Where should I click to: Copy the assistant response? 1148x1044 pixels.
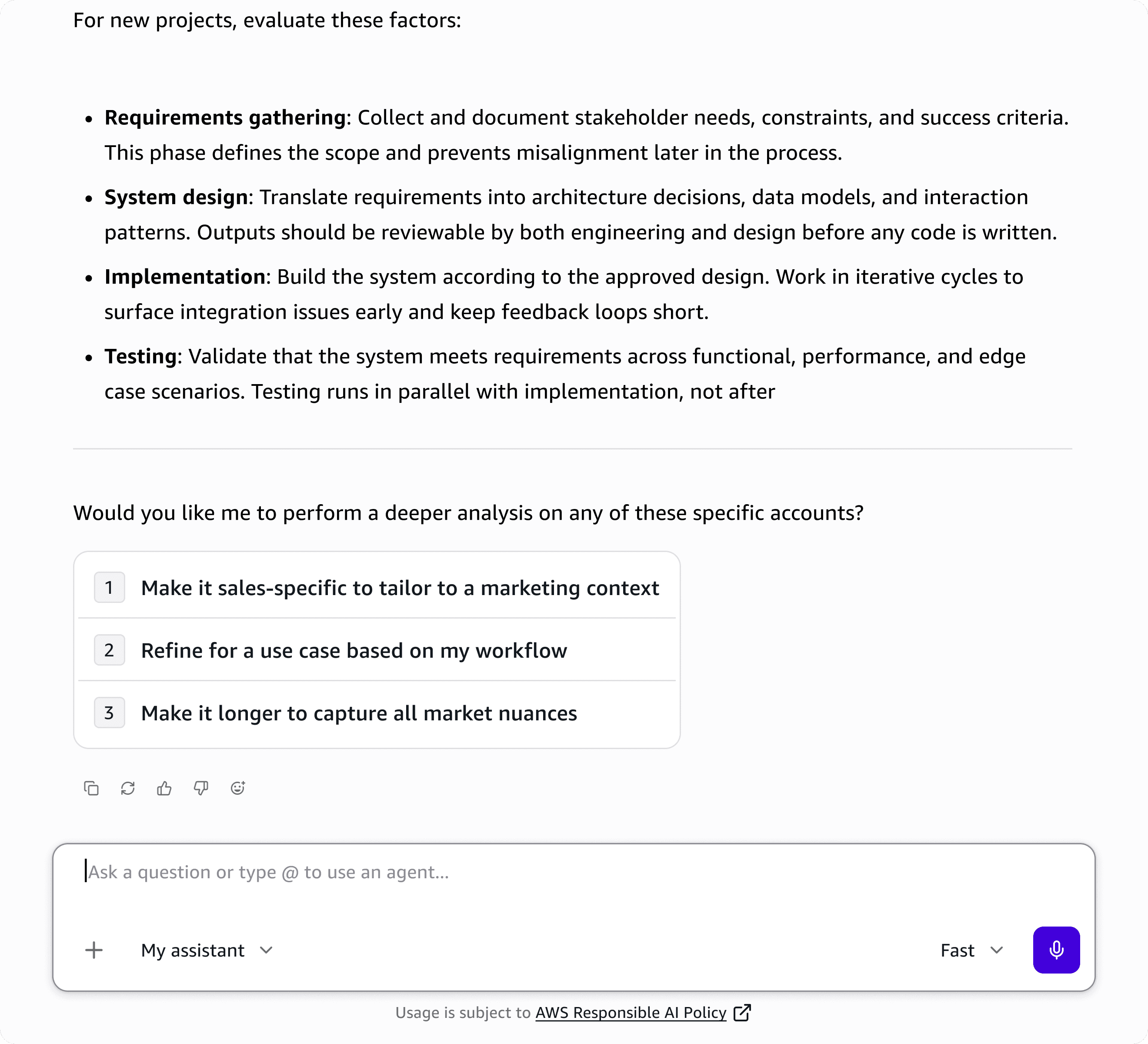[91, 788]
